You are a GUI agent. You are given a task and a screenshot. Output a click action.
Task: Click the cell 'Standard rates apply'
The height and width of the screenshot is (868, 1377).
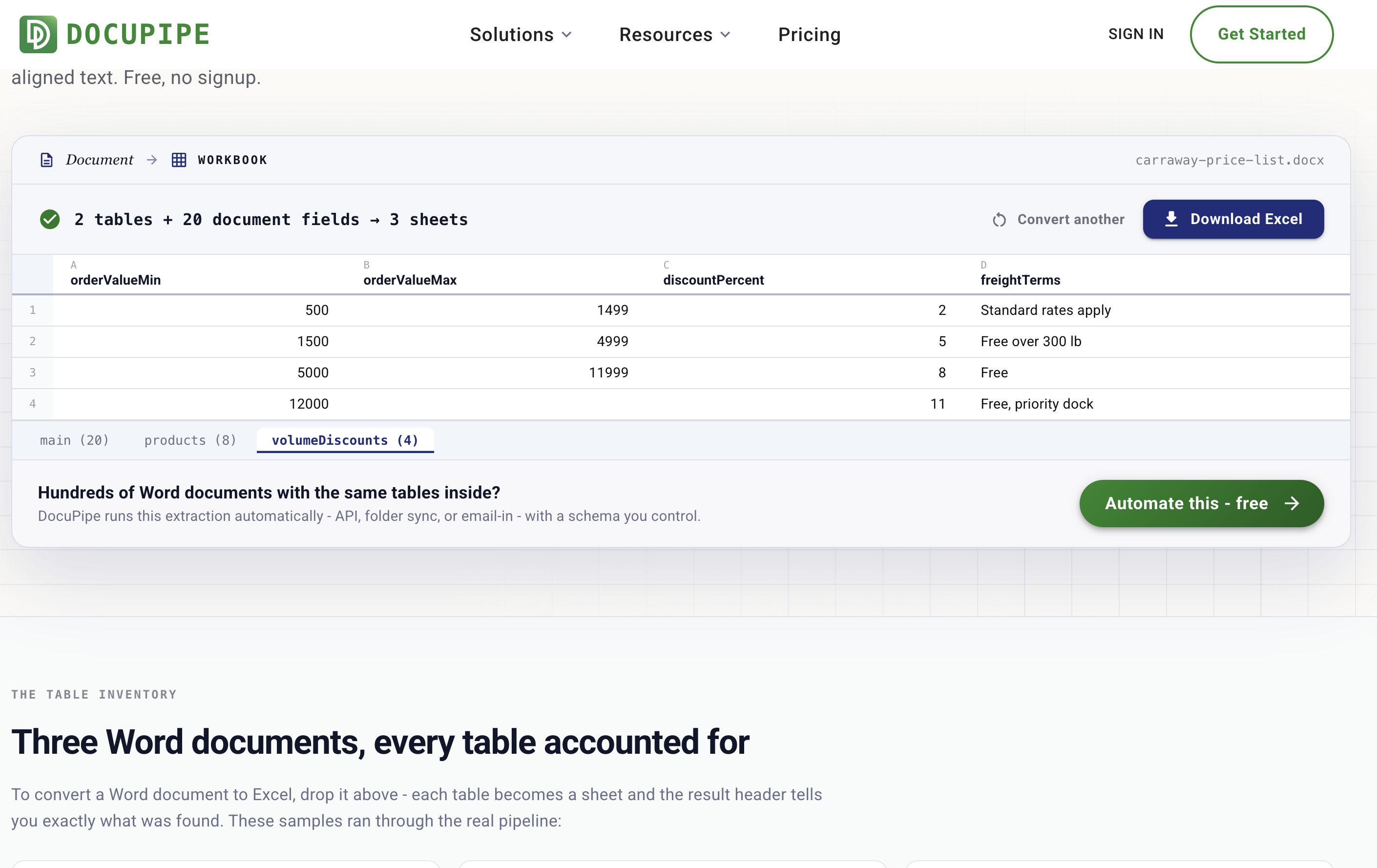click(x=1157, y=310)
